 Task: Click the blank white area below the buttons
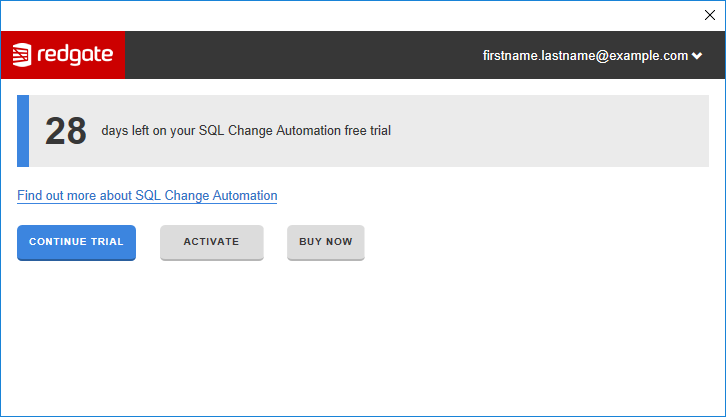coord(360,340)
